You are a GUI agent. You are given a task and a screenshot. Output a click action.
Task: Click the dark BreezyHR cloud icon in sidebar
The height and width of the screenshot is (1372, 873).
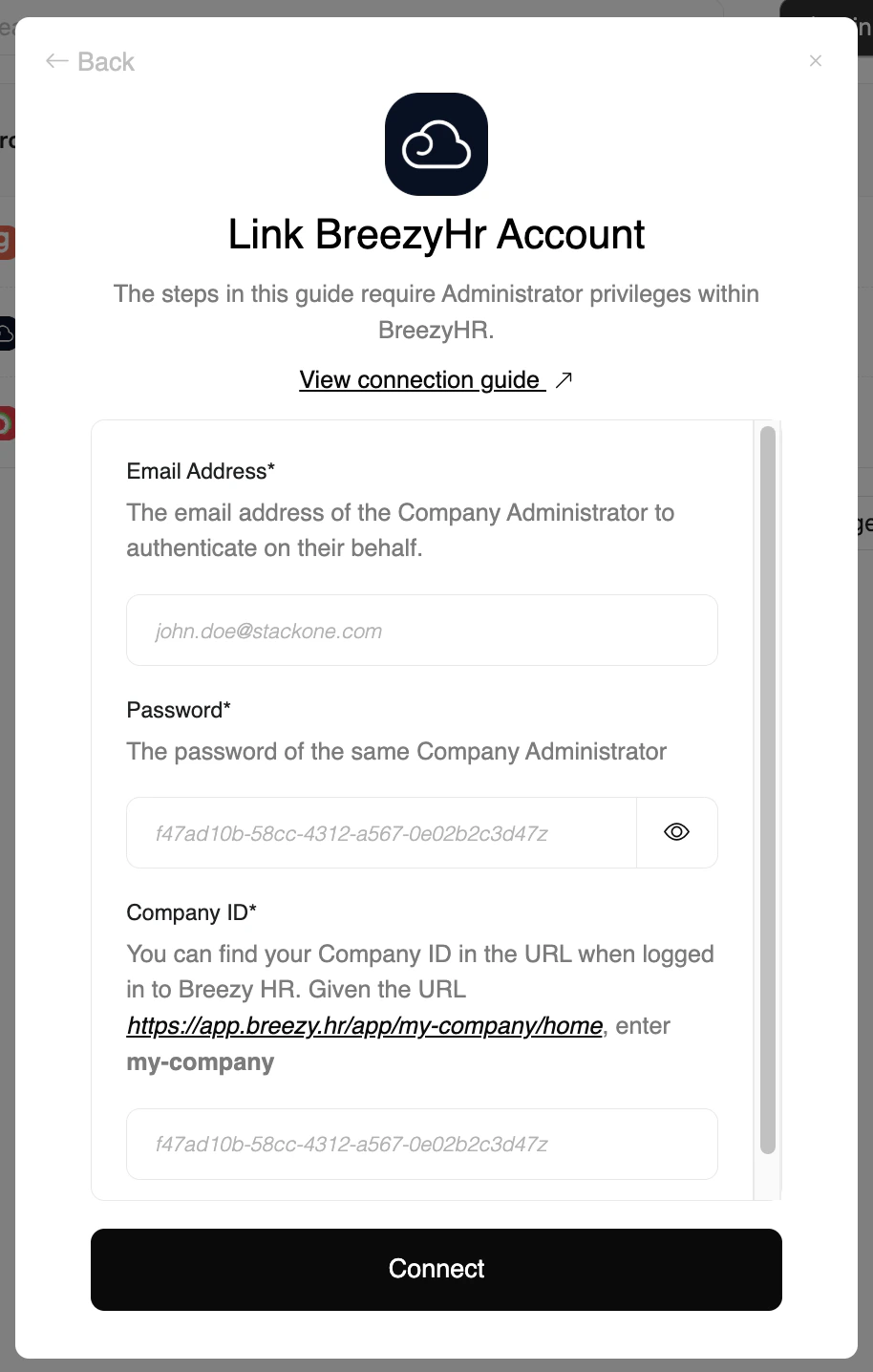point(8,332)
